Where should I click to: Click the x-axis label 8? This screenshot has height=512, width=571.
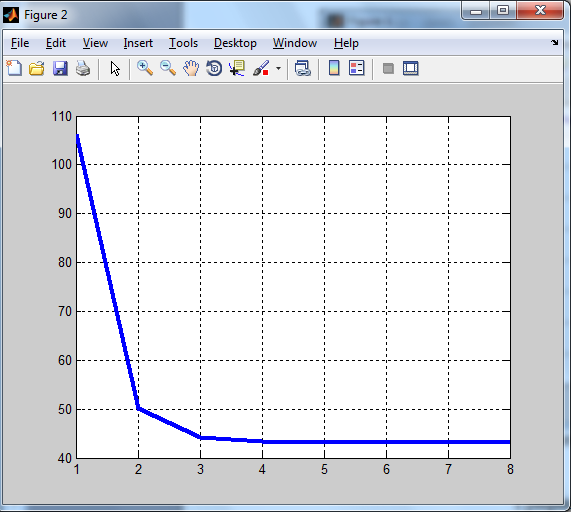point(510,469)
